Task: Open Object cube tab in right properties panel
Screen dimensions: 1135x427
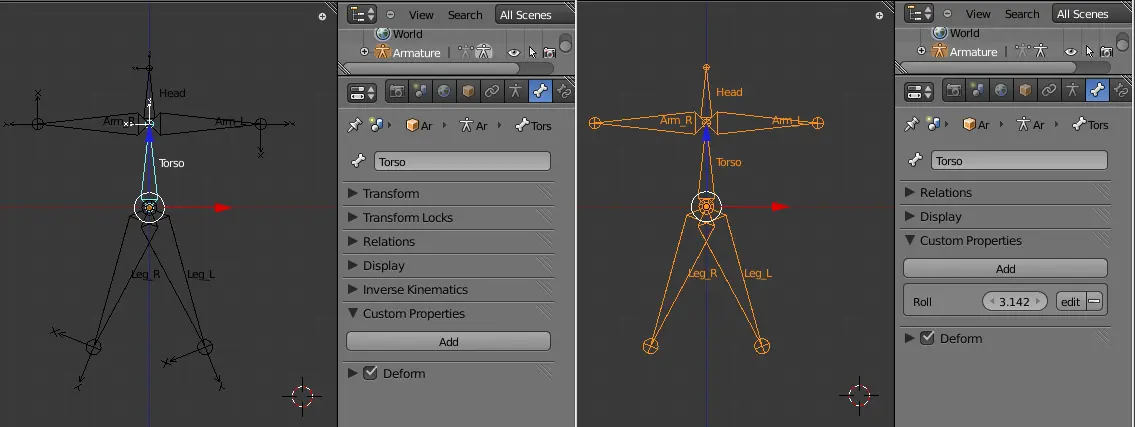Action: tap(1025, 91)
